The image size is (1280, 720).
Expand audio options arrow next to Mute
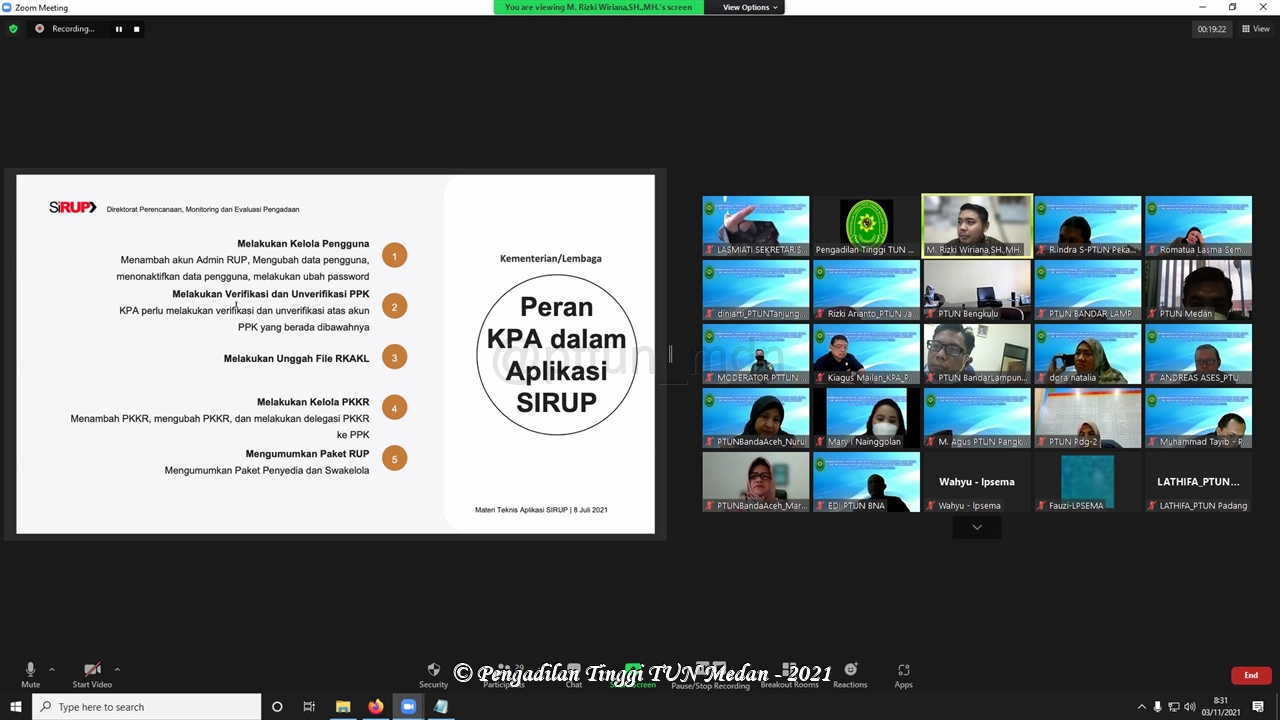[x=52, y=669]
